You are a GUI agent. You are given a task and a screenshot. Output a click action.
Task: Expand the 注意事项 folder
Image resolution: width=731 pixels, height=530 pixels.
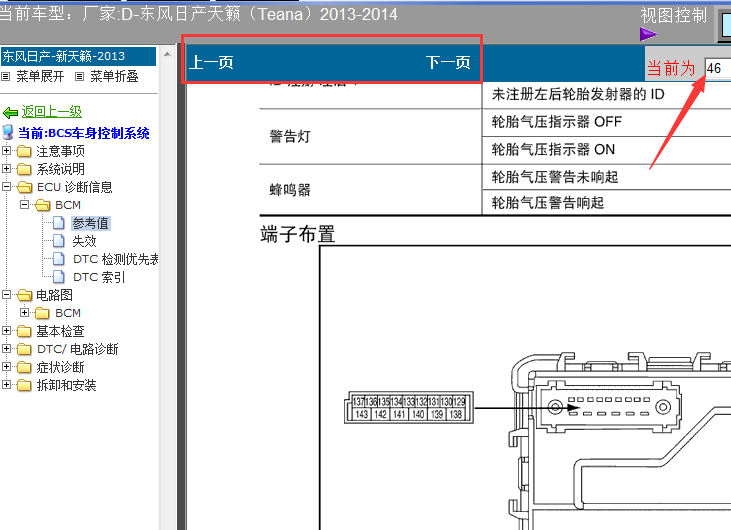tap(7, 151)
